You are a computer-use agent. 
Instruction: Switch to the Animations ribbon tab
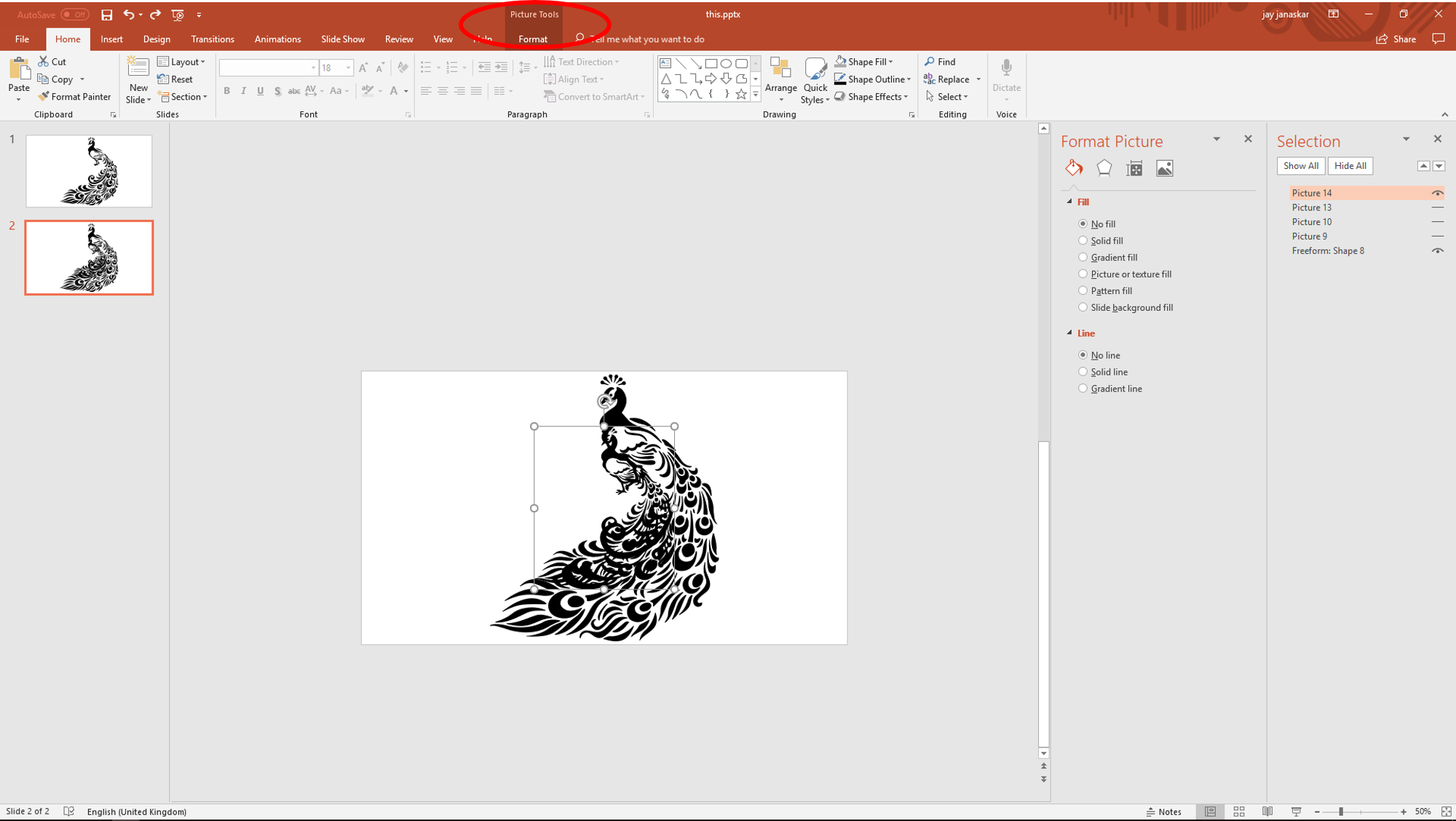(277, 39)
